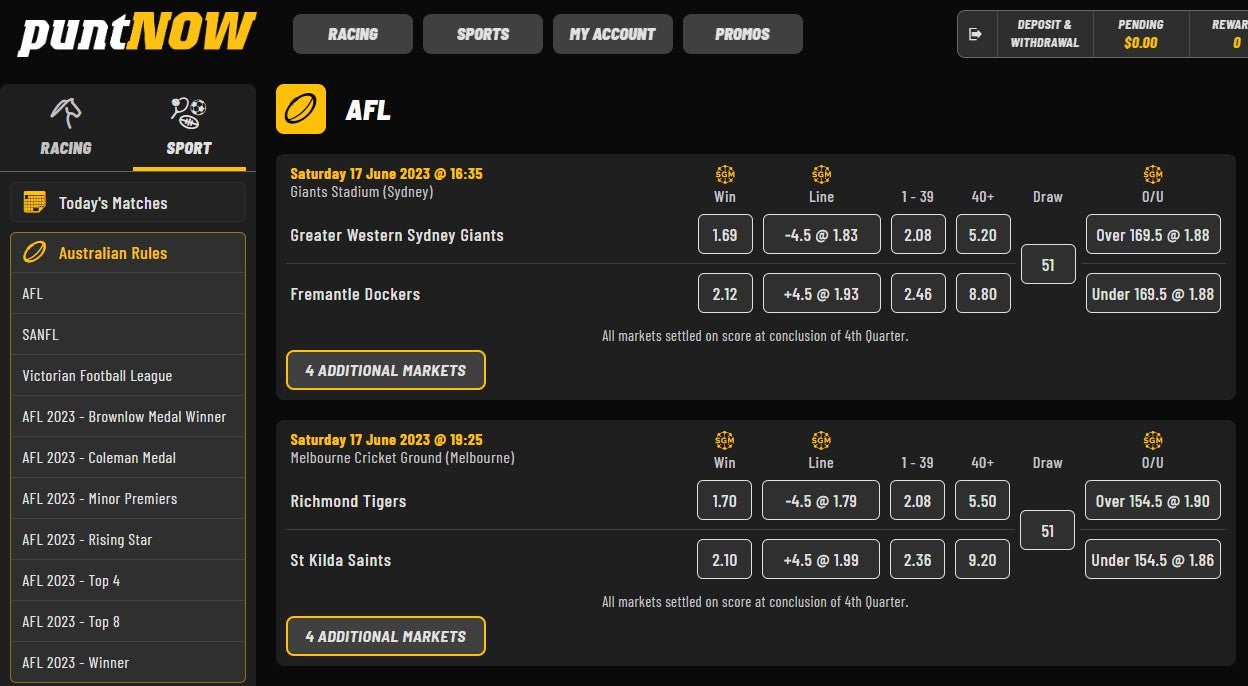Open AFL 2023 - Minor Premiers

pyautogui.click(x=128, y=499)
